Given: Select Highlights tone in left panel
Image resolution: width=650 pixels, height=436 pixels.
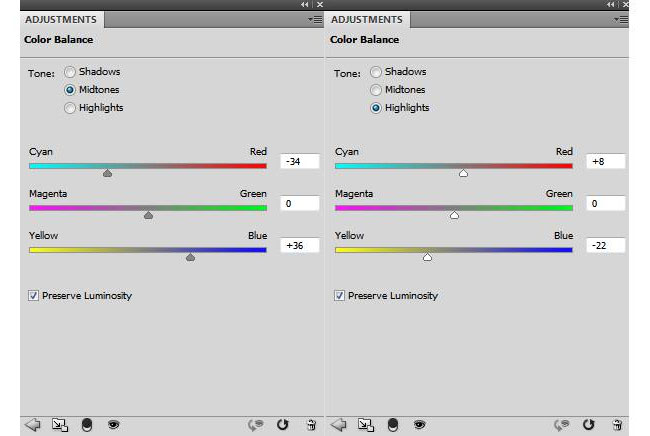Looking at the screenshot, I should pyautogui.click(x=70, y=108).
